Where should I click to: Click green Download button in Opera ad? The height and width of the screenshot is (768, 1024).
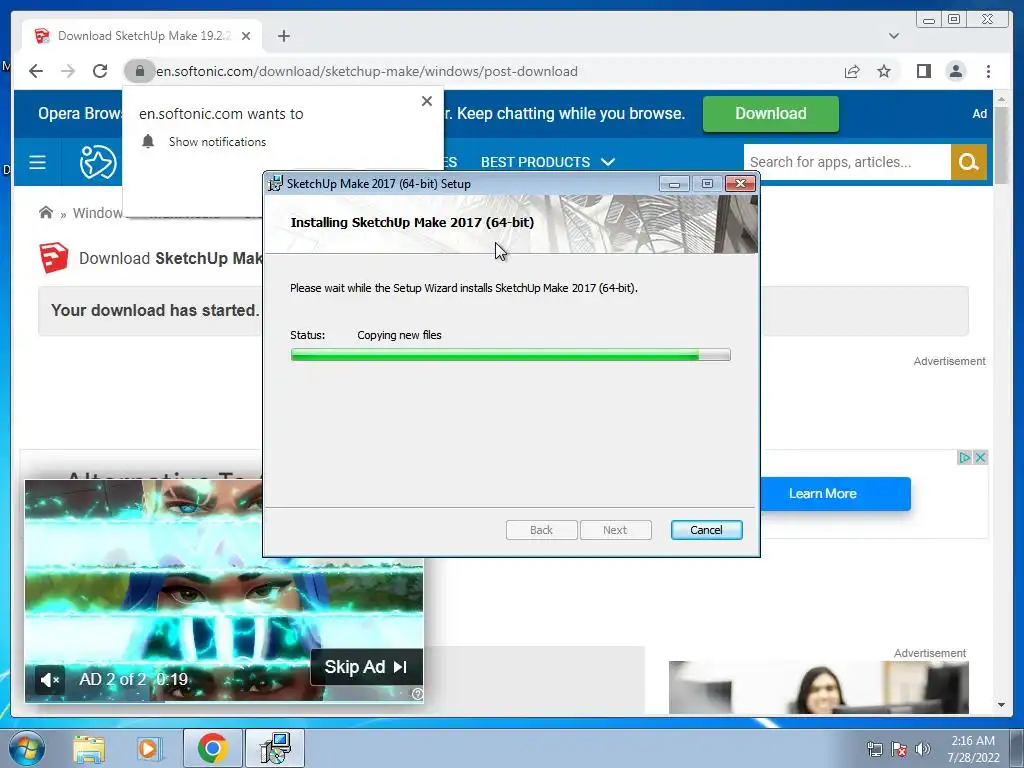pyautogui.click(x=771, y=114)
